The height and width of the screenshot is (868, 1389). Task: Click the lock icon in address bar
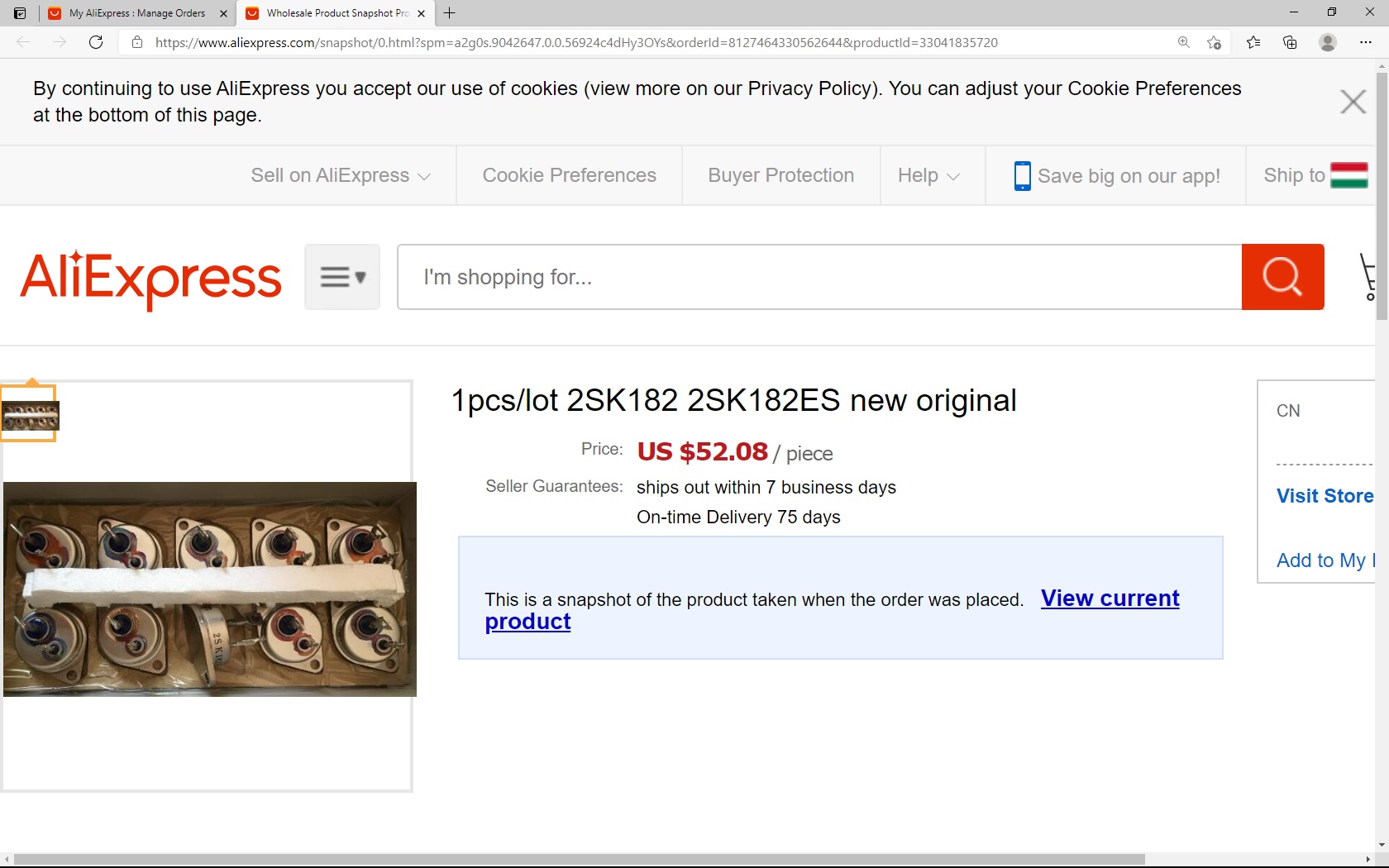pos(137,42)
